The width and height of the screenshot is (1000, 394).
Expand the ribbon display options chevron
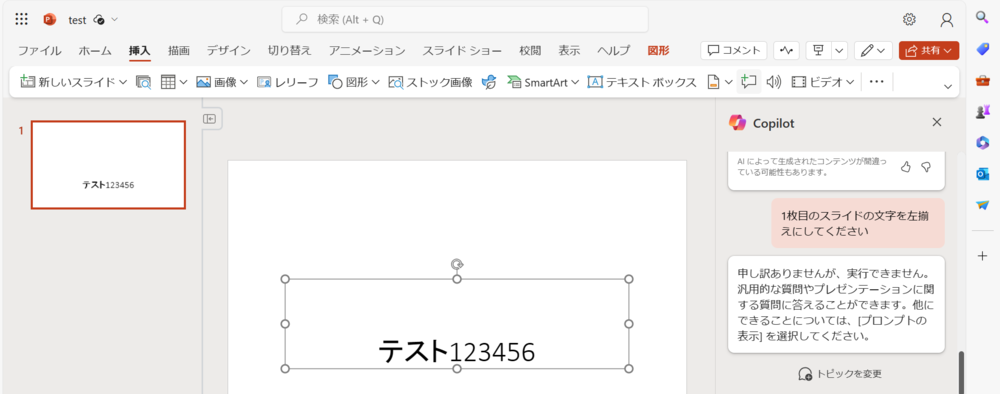tap(947, 87)
